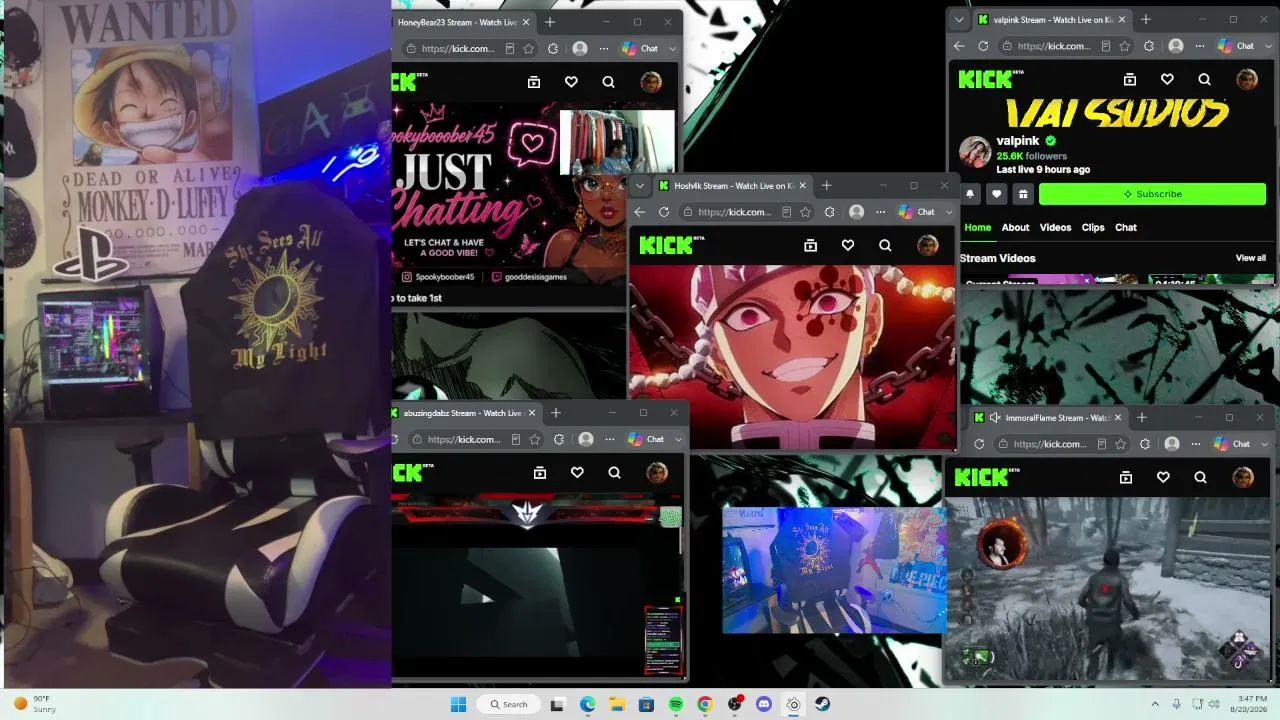Open a new tab in the valpink window
This screenshot has height=720, width=1280.
[x=1146, y=19]
